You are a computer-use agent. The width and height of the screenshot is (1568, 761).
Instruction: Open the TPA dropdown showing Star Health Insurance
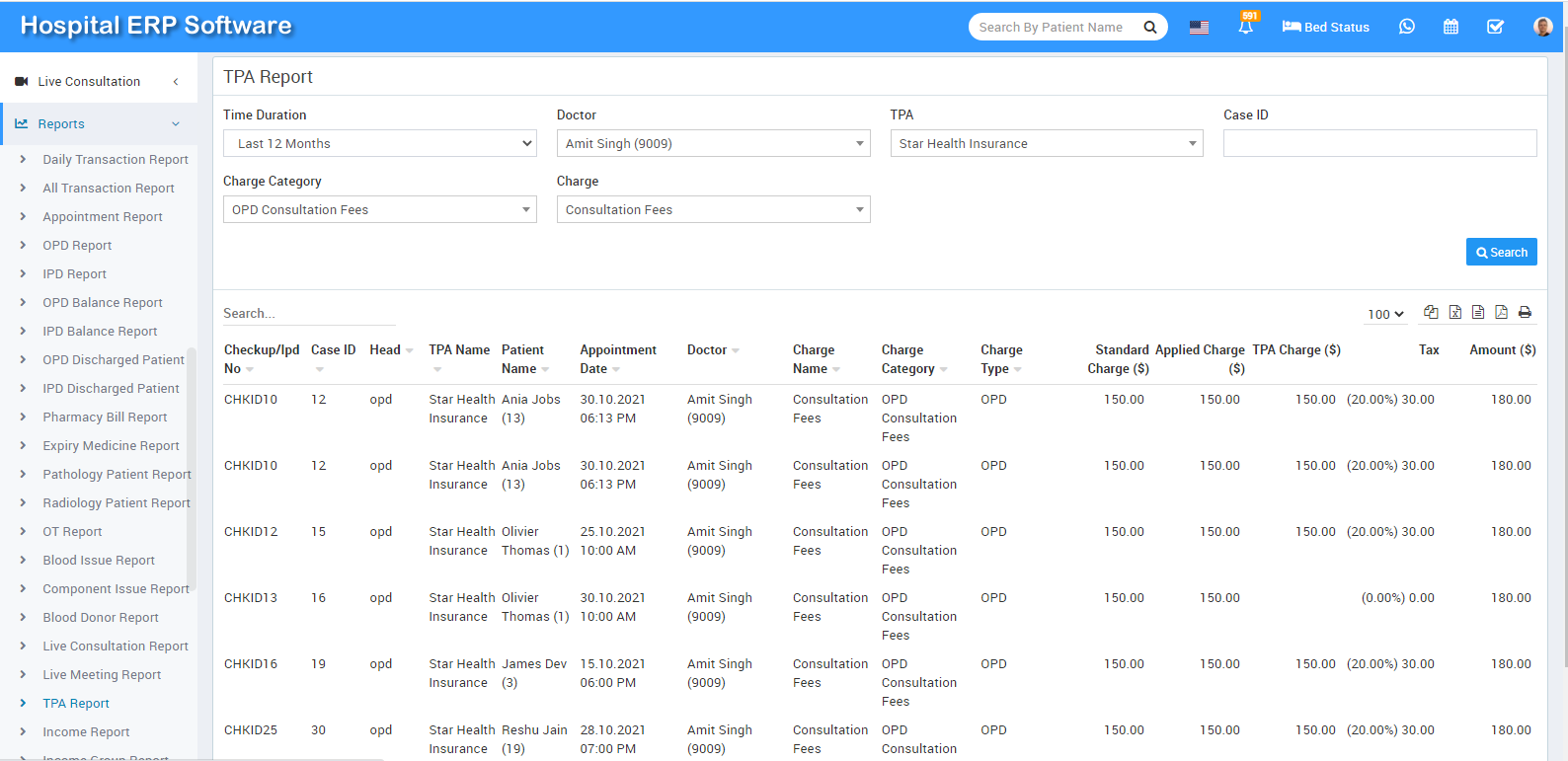pos(1046,143)
